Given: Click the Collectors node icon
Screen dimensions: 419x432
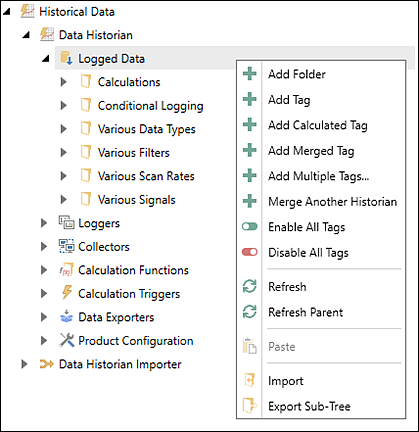Looking at the screenshot, I should click(66, 246).
